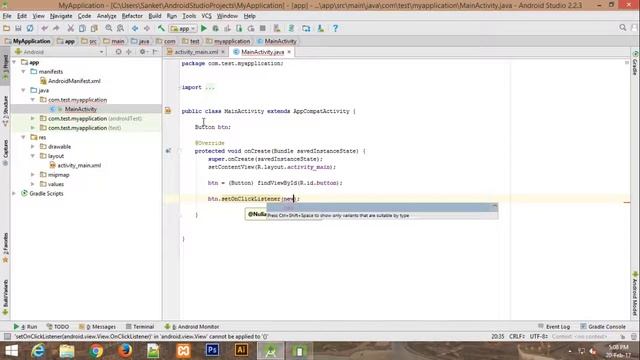Toggle the Android Model side button
The image size is (640, 360).
(635, 294)
